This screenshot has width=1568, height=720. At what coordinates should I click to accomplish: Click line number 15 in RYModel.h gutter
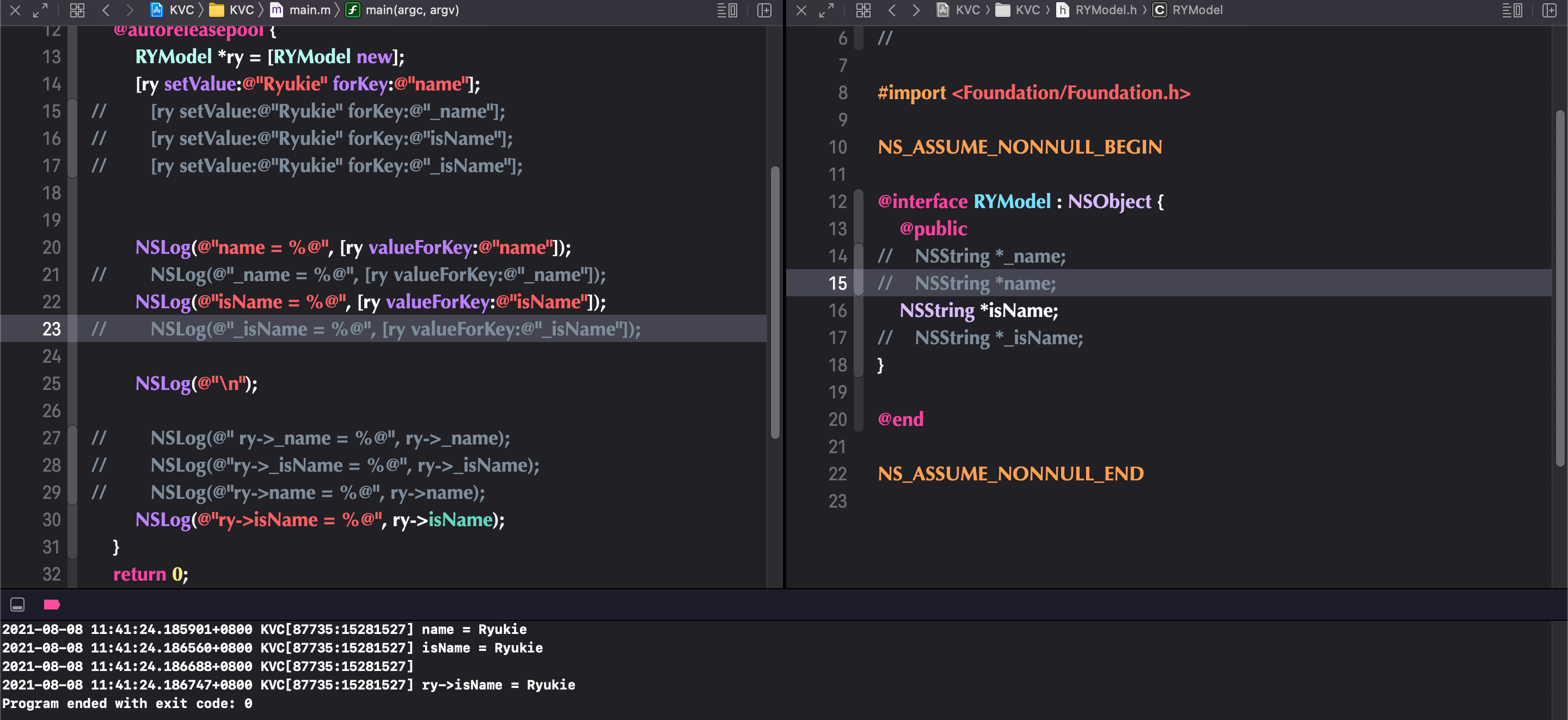[837, 283]
